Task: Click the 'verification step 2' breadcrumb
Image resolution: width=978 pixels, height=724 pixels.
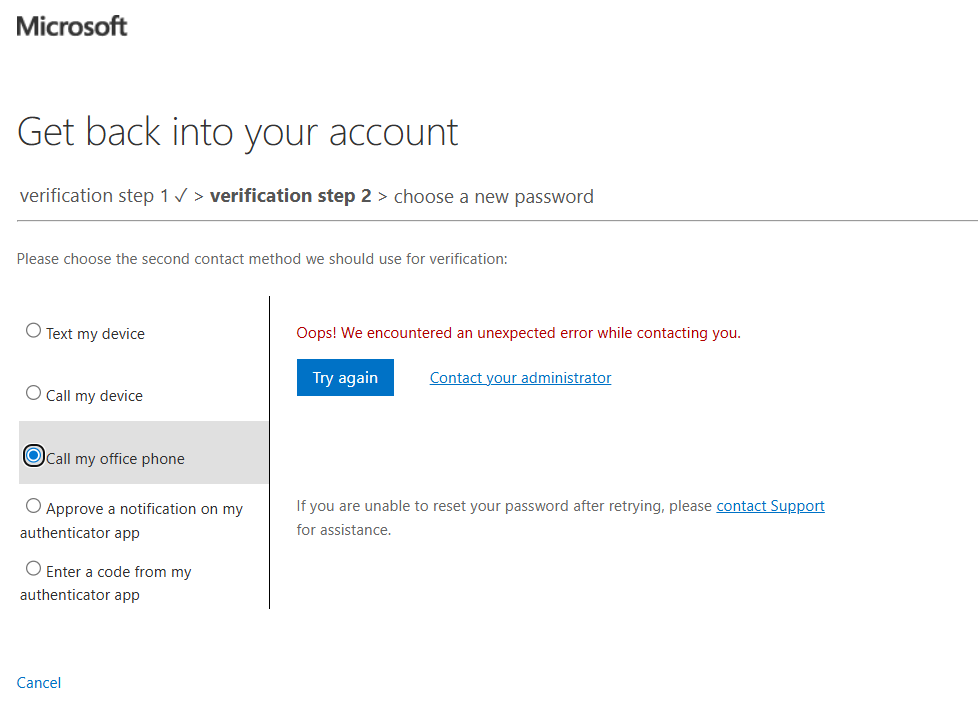Action: point(290,196)
